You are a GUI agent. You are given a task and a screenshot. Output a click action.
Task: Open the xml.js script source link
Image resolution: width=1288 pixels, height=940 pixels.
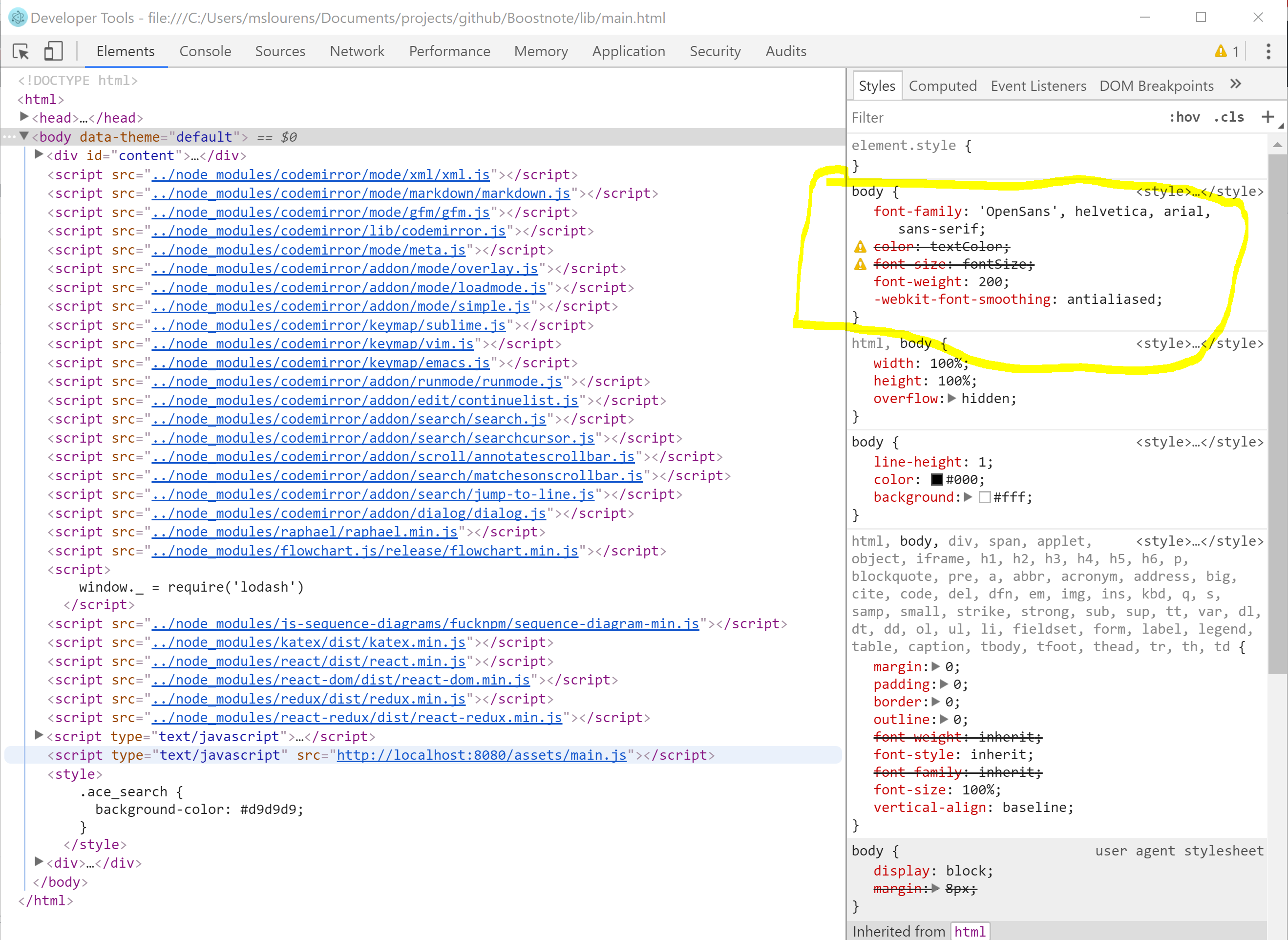coord(321,175)
